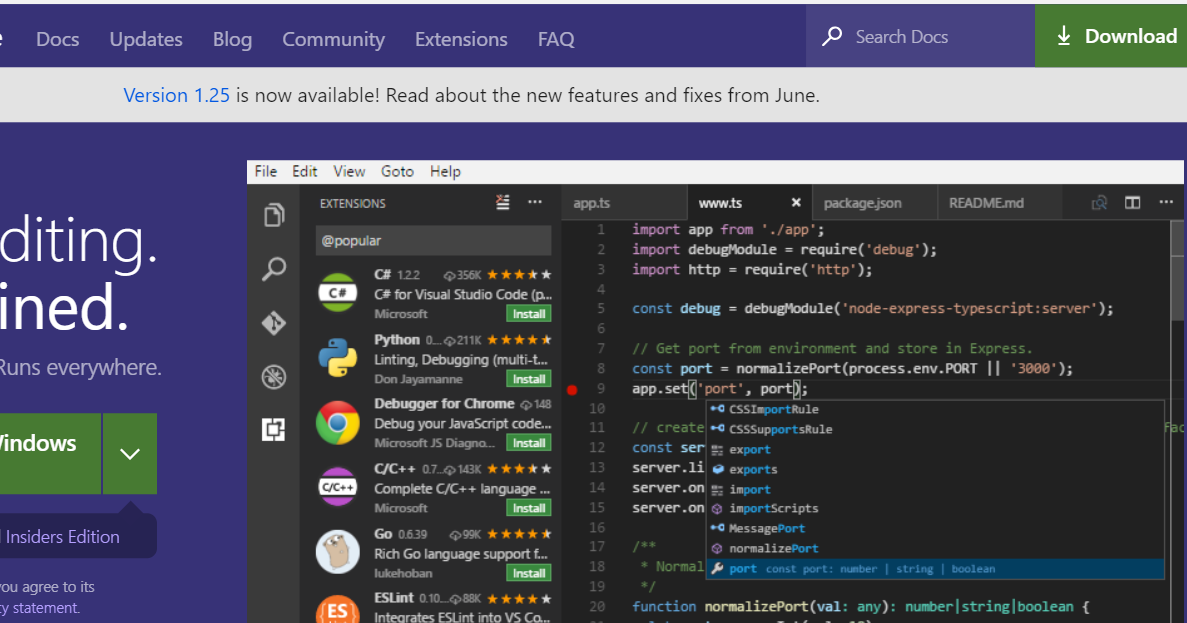This screenshot has height=623, width=1187.
Task: Install the C# extension
Action: [x=528, y=314]
